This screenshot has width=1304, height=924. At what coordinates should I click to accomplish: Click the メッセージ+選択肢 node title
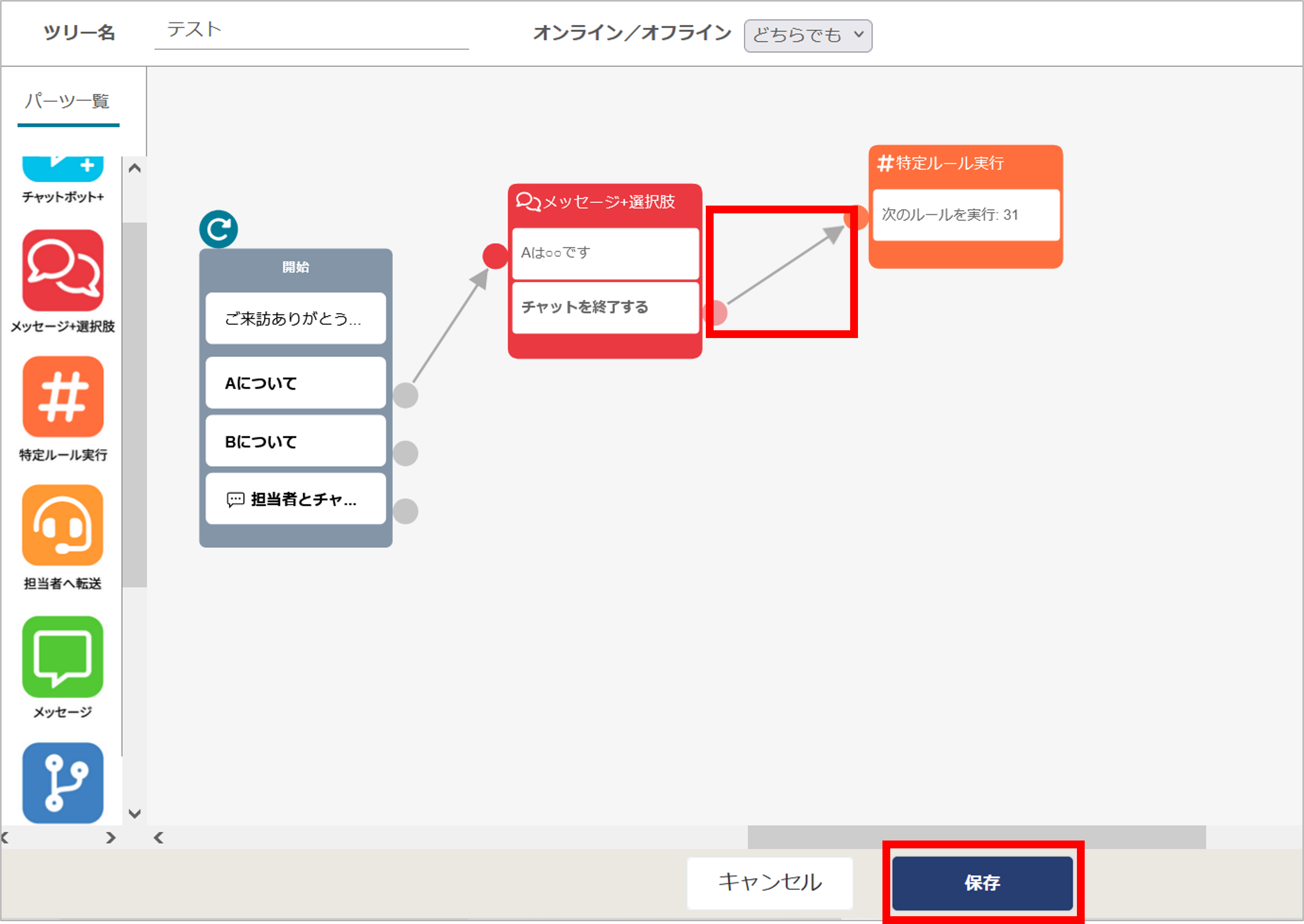click(609, 202)
